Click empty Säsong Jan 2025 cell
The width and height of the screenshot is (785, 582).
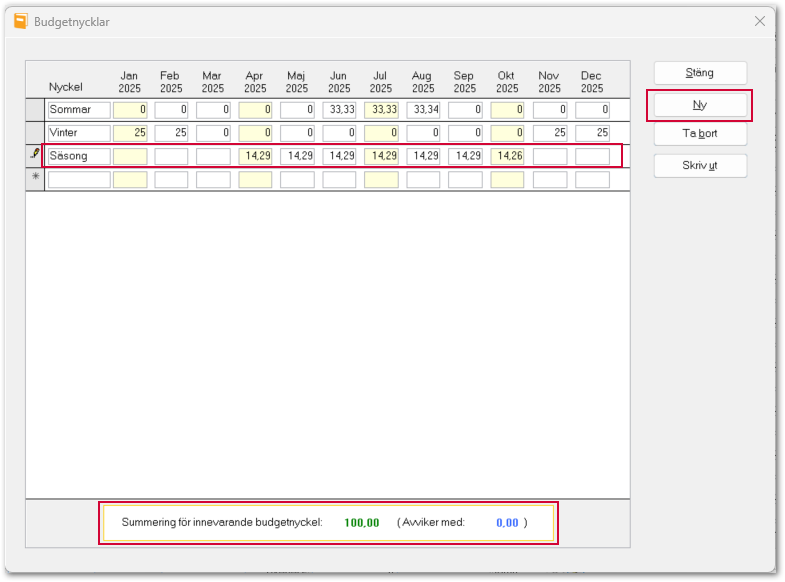point(130,156)
